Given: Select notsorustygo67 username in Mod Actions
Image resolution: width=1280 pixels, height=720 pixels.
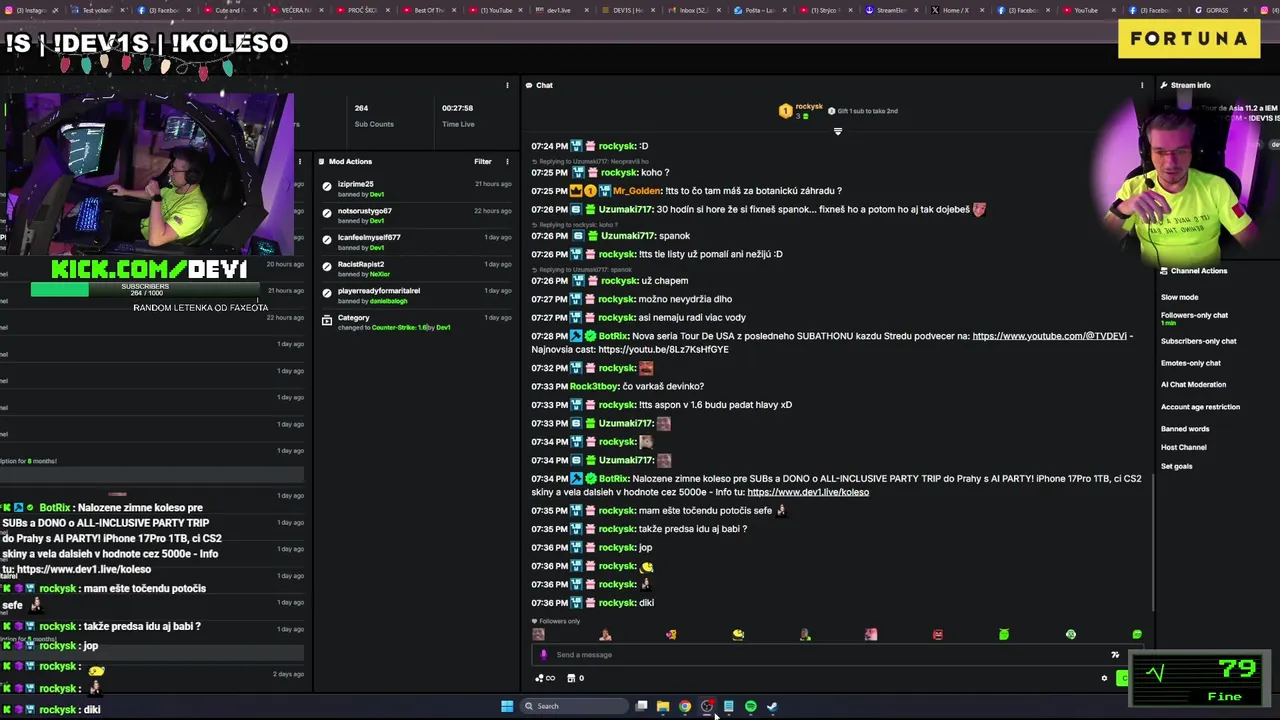Looking at the screenshot, I should [x=365, y=211].
